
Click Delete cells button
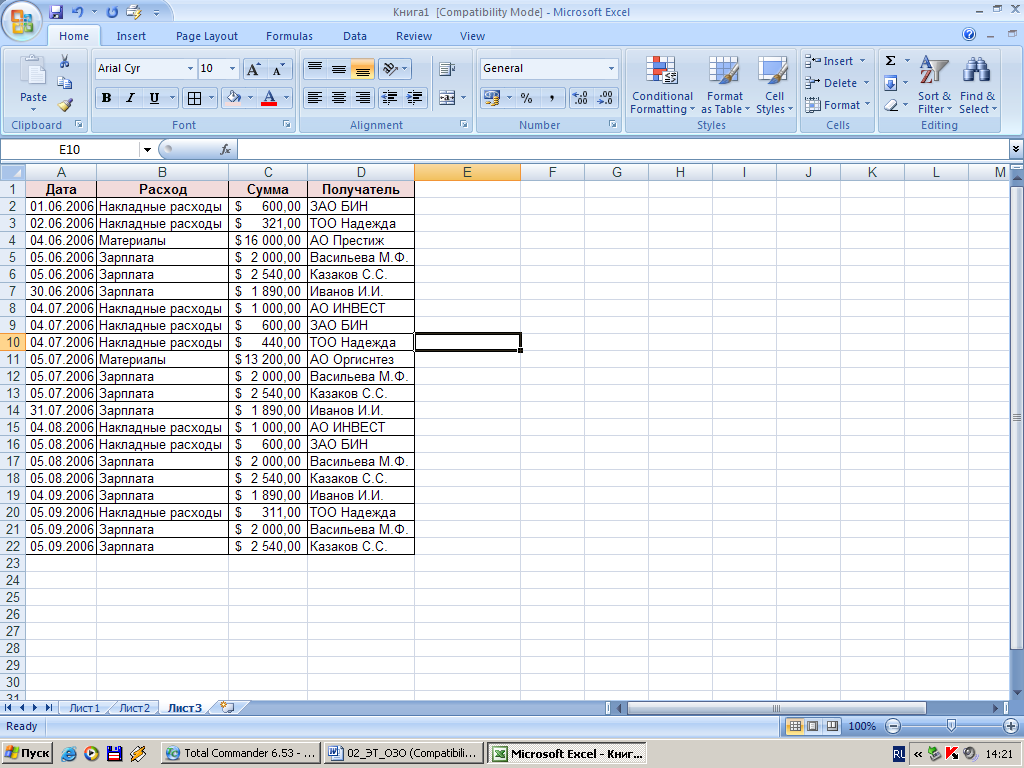click(x=838, y=83)
